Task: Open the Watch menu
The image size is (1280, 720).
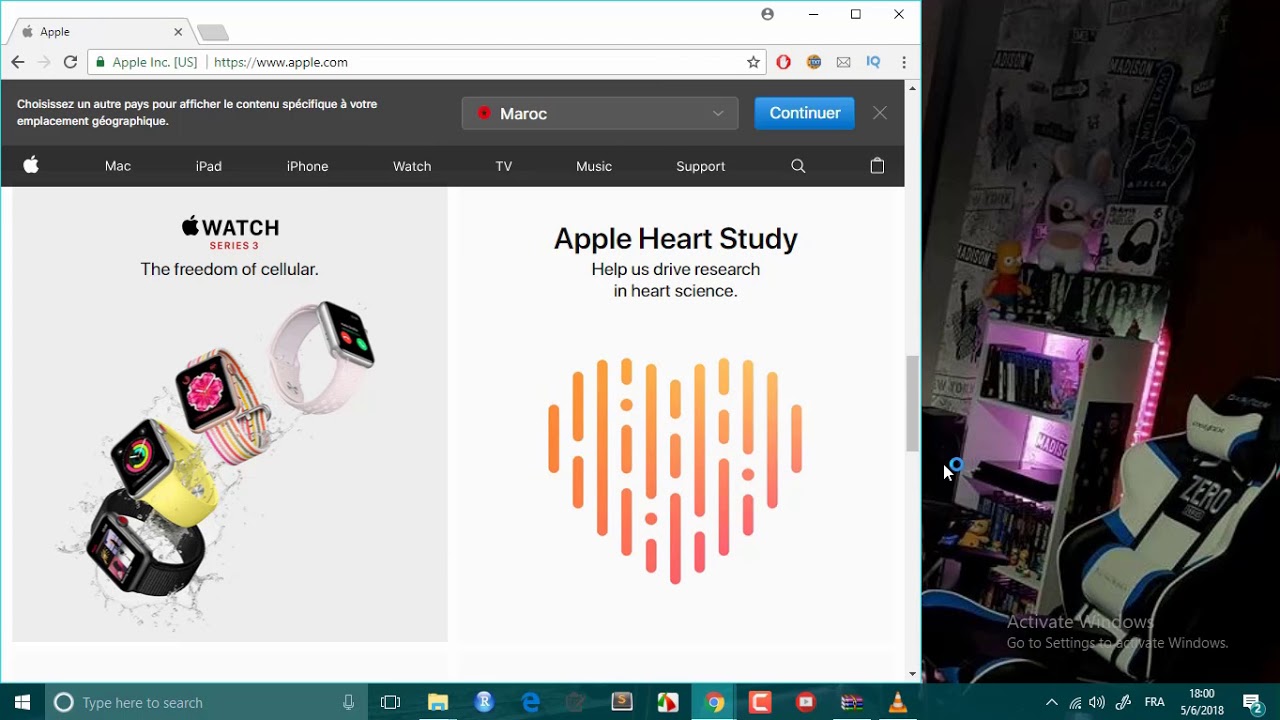Action: [x=412, y=166]
